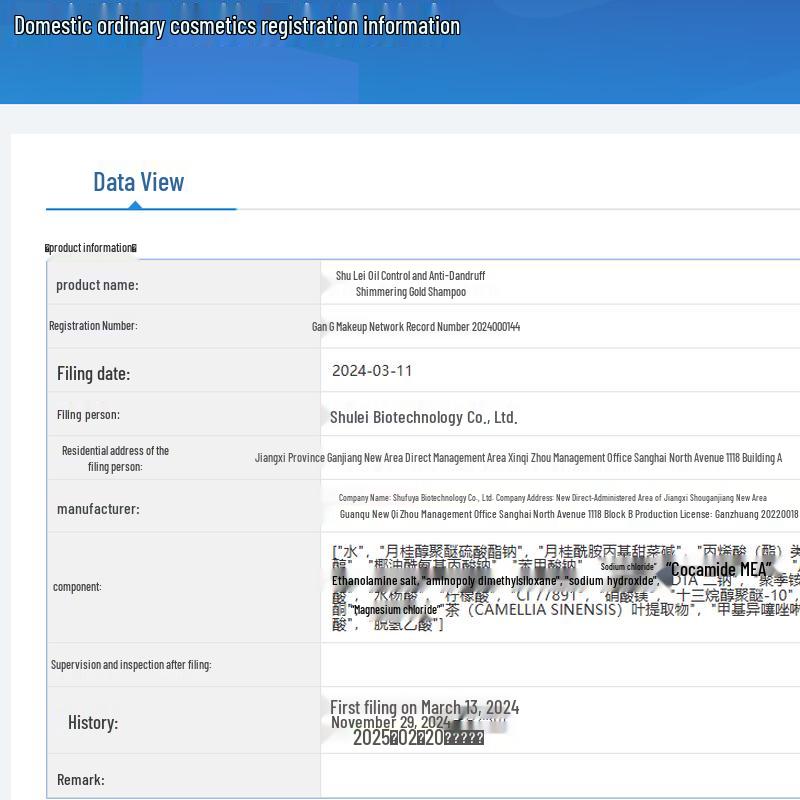Screen dimensions: 800x800
Task: Click the page title about cosmetics registration
Action: [x=237, y=26]
